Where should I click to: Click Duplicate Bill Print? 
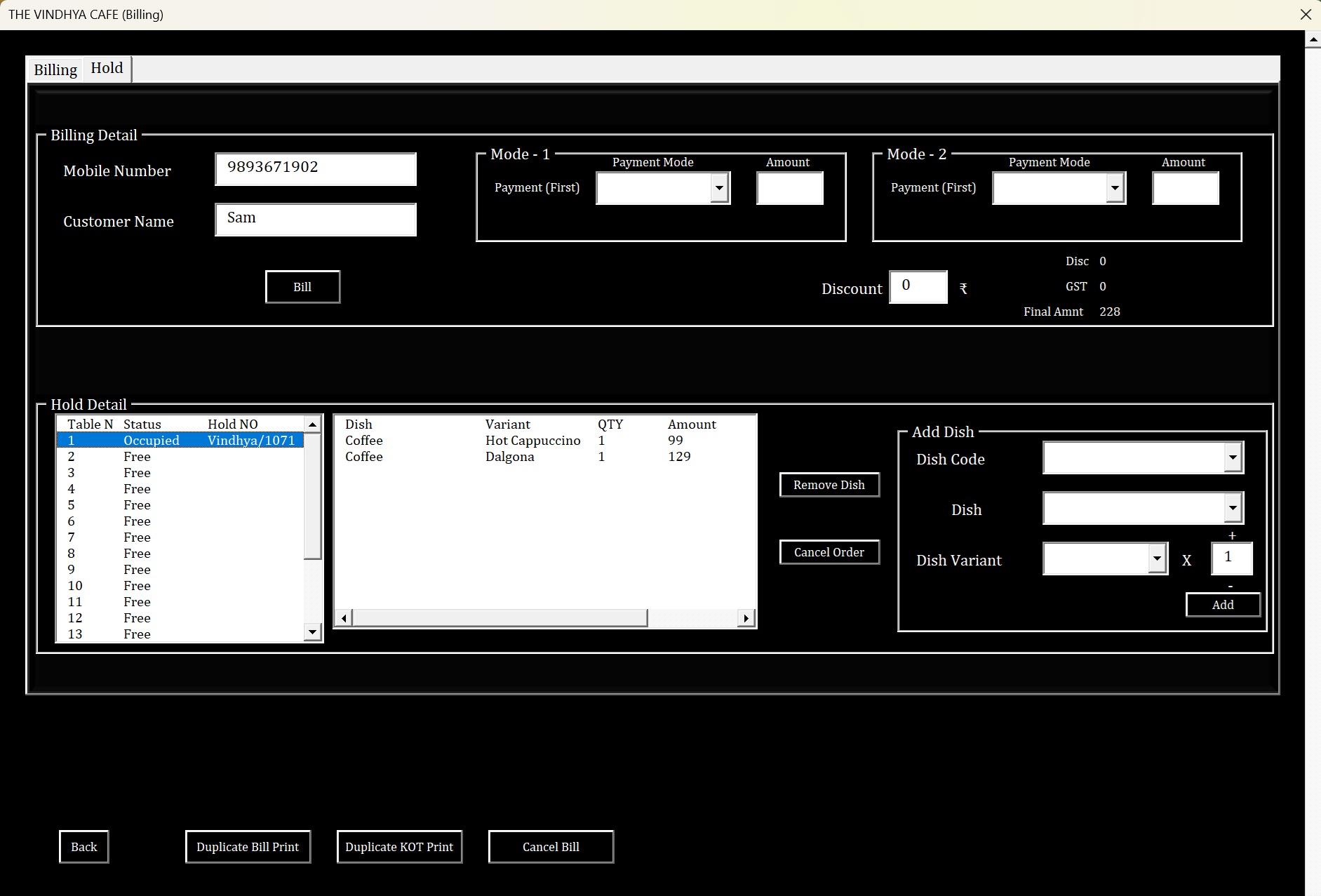point(247,846)
